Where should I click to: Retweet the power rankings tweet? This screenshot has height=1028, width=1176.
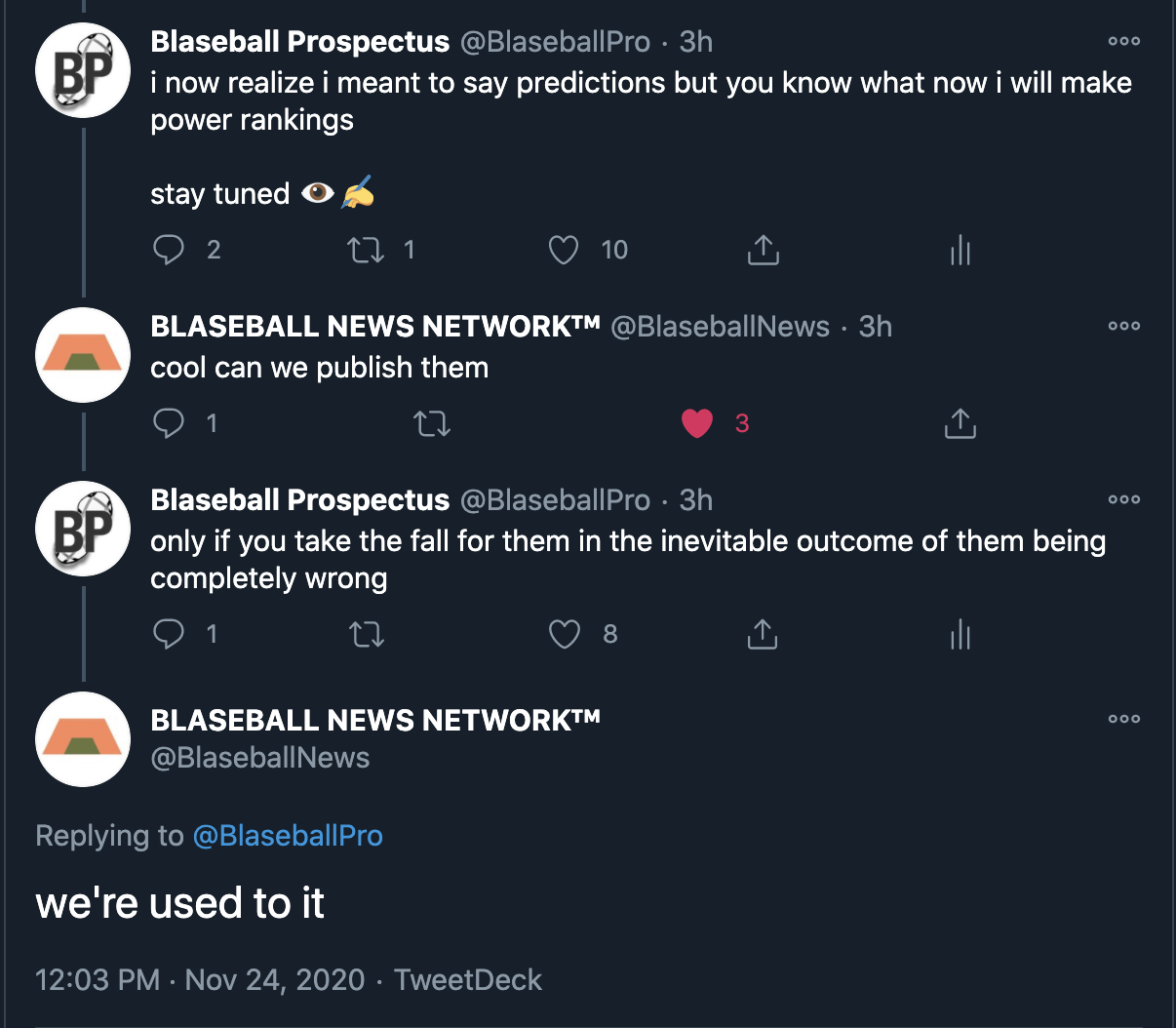pyautogui.click(x=367, y=250)
